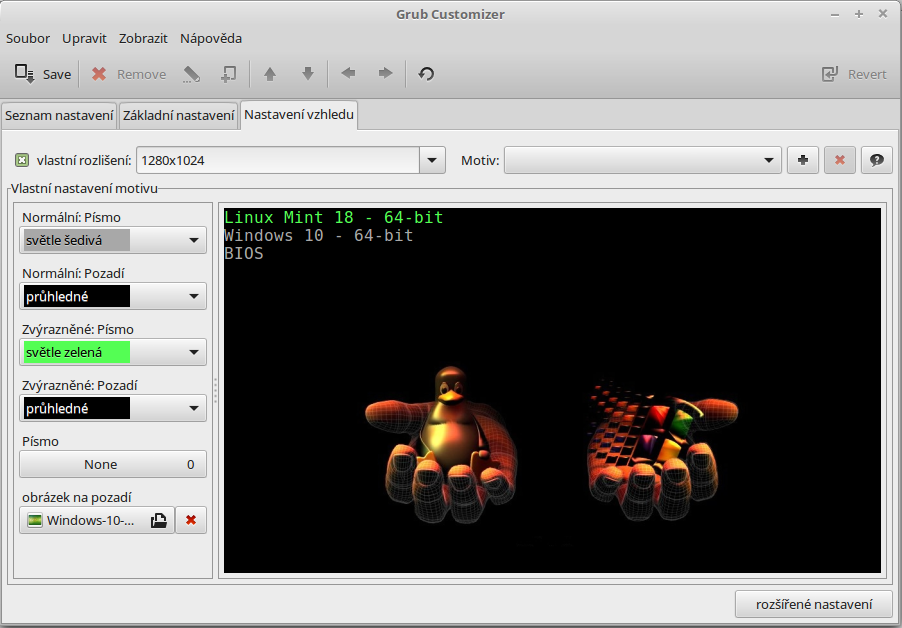Expand the resolution 1280x1024 dropdown arrow

coord(432,160)
